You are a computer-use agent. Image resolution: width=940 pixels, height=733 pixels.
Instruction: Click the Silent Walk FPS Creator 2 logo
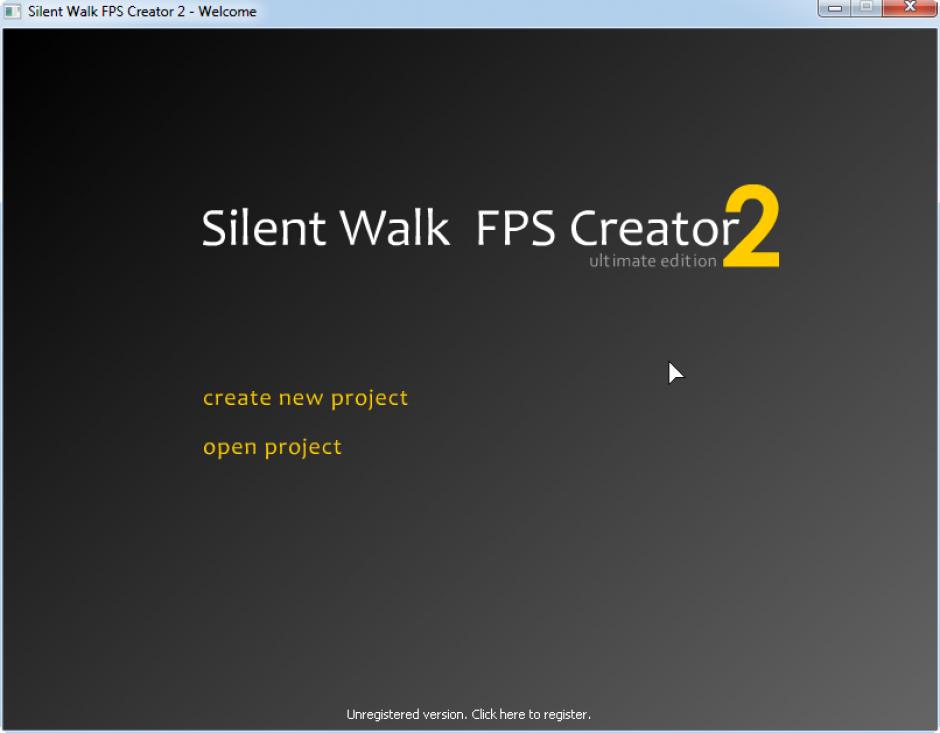490,227
